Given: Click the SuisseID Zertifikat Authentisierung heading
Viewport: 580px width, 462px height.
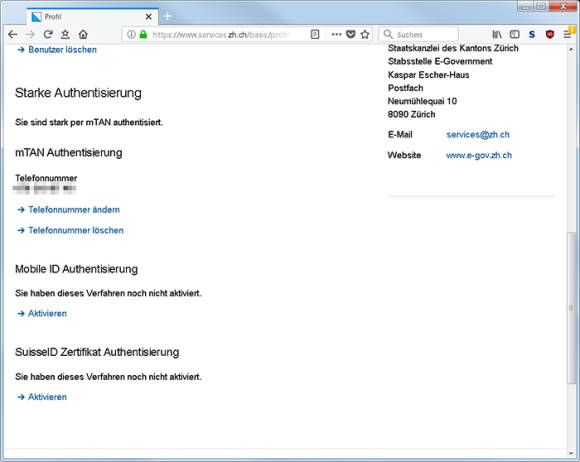Looking at the screenshot, I should (97, 352).
